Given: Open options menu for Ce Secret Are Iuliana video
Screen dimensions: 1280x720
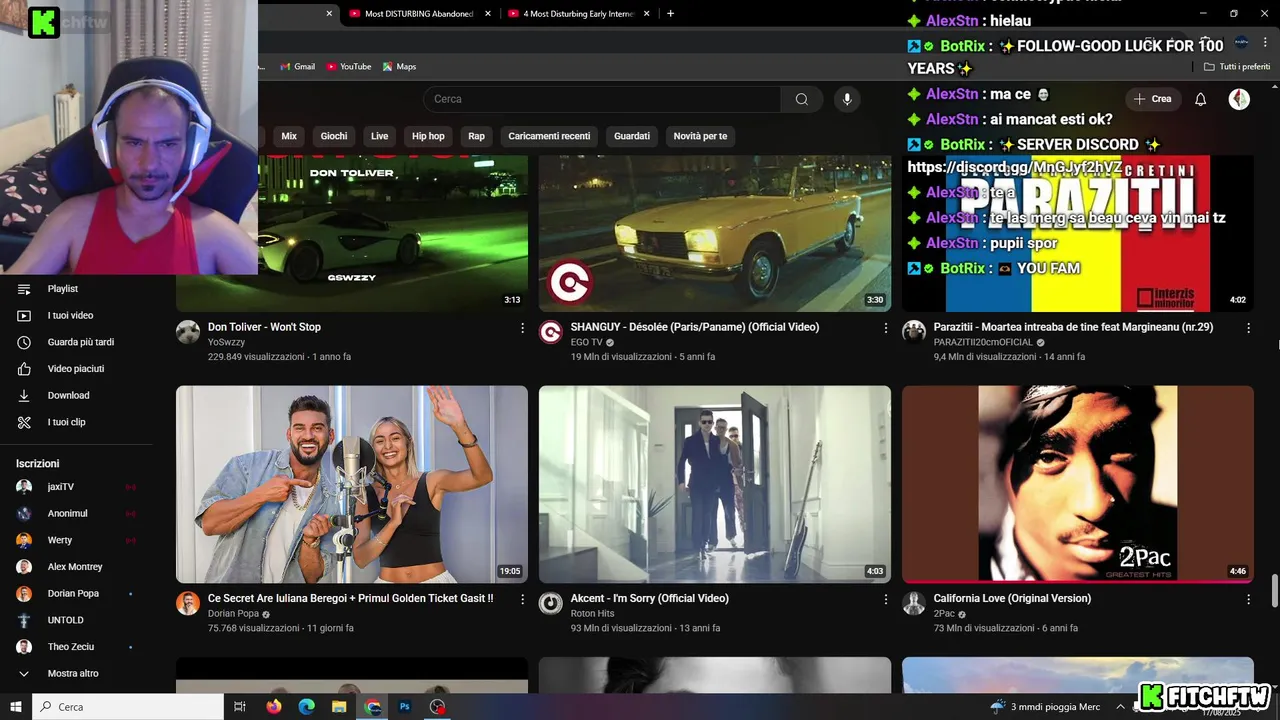Looking at the screenshot, I should 522,599.
